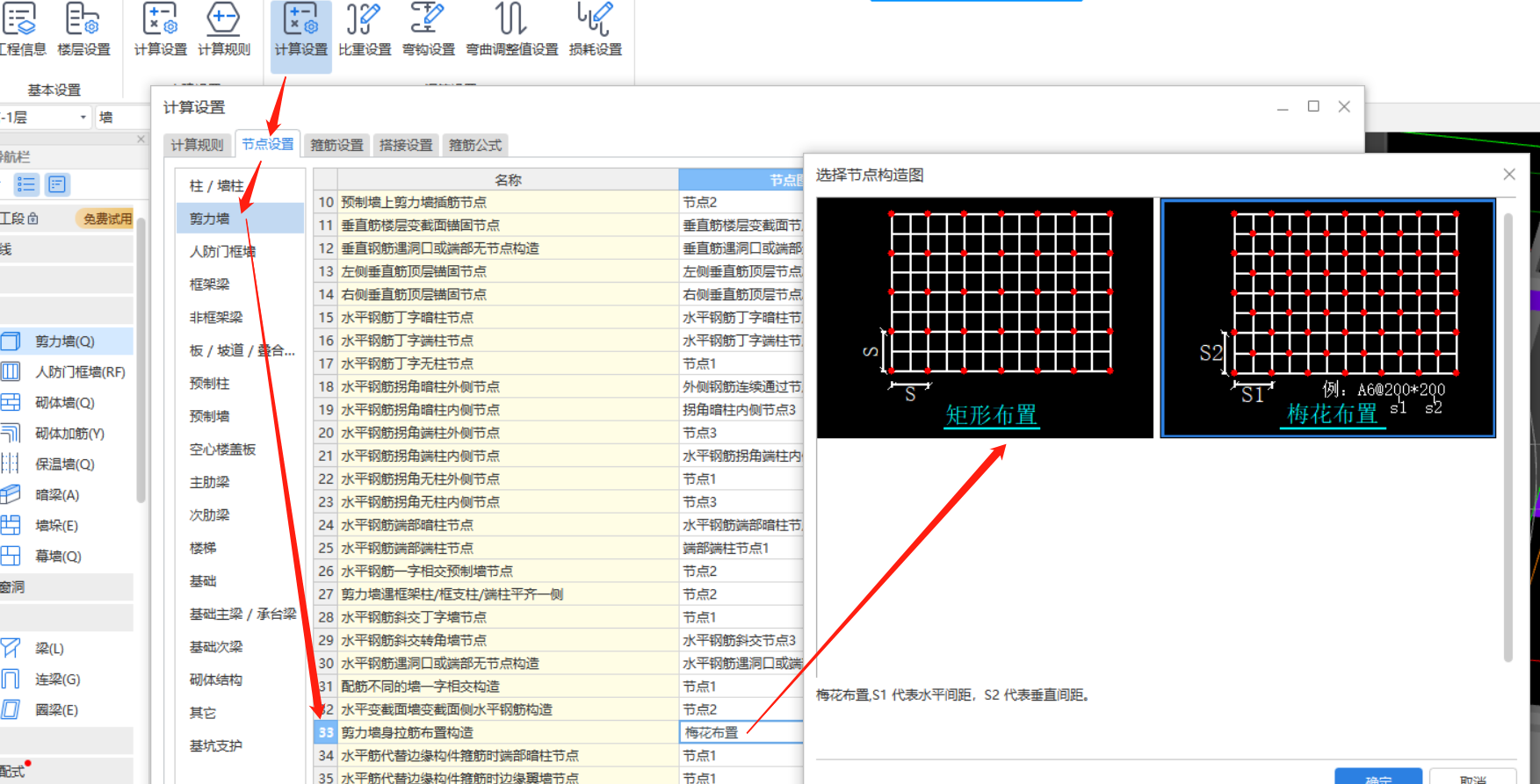
Task: Open the 墙 component type dropdown
Action: click(x=122, y=117)
